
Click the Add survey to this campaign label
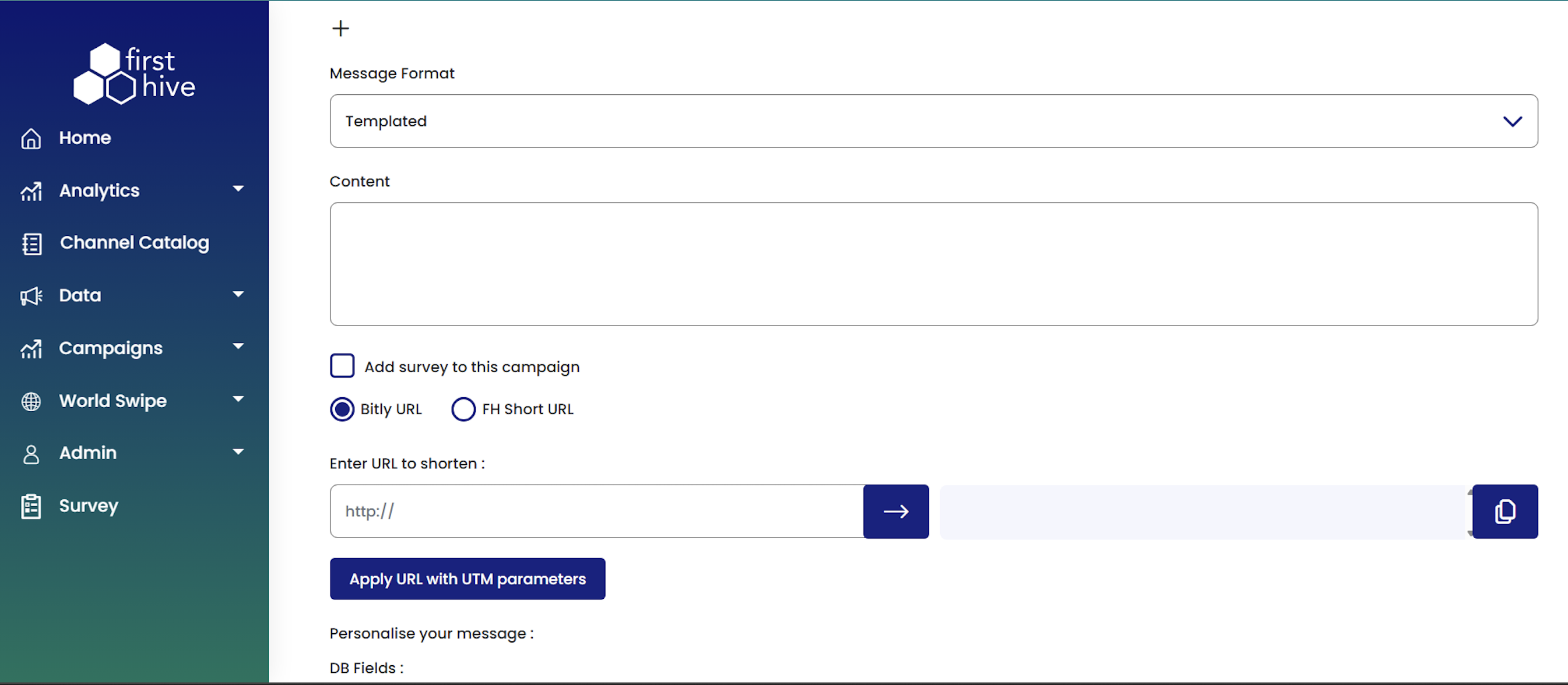472,367
